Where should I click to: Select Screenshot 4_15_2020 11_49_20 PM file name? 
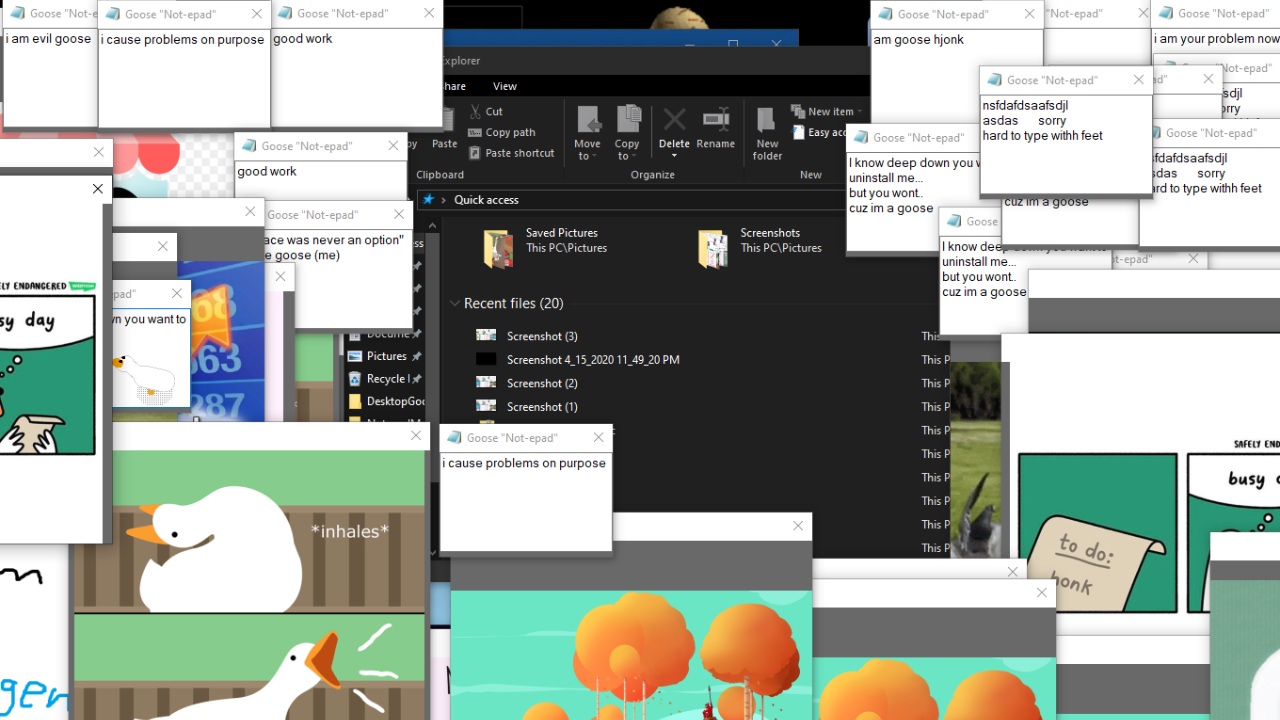tap(593, 360)
